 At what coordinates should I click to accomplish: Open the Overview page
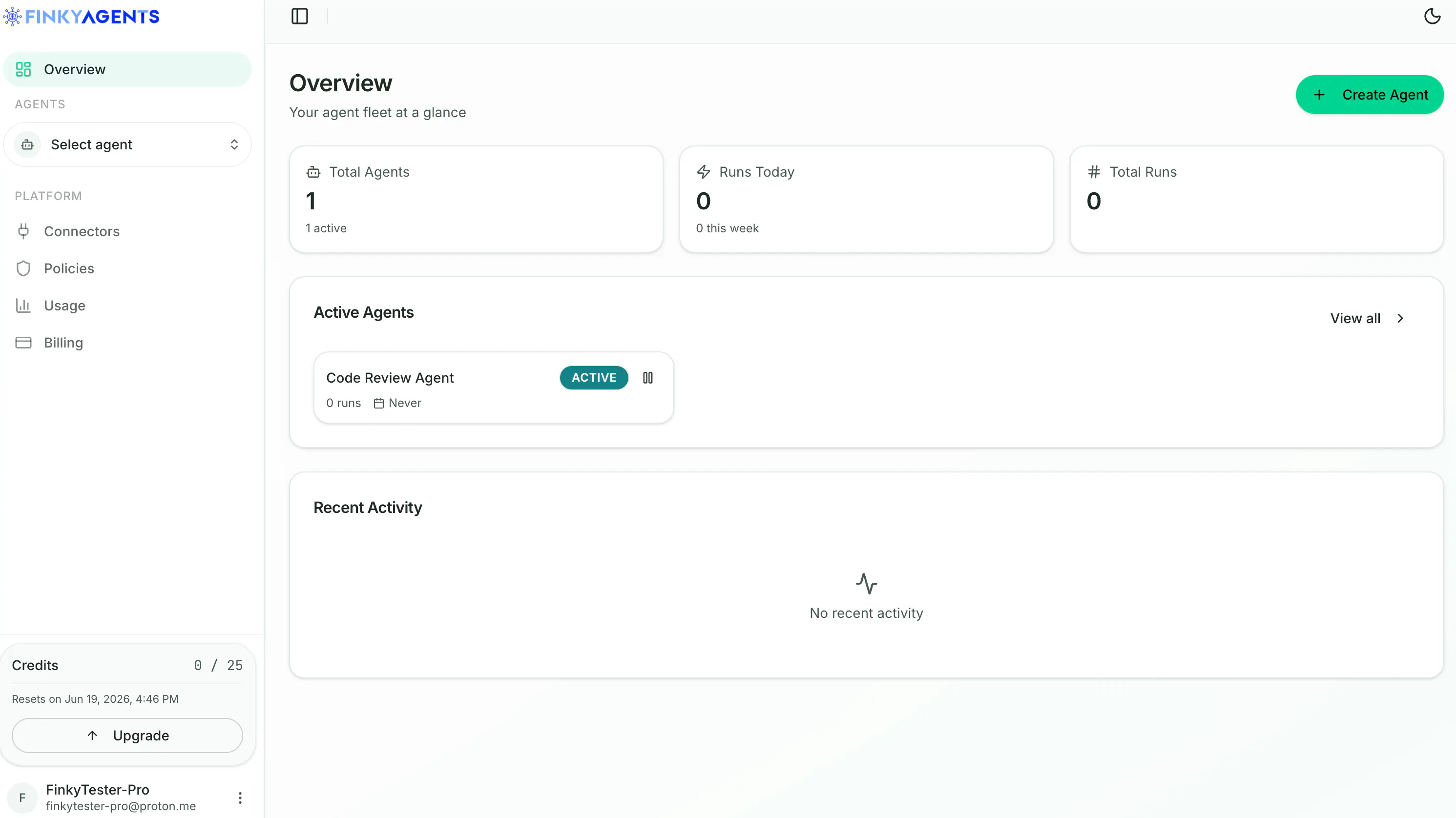(127, 69)
